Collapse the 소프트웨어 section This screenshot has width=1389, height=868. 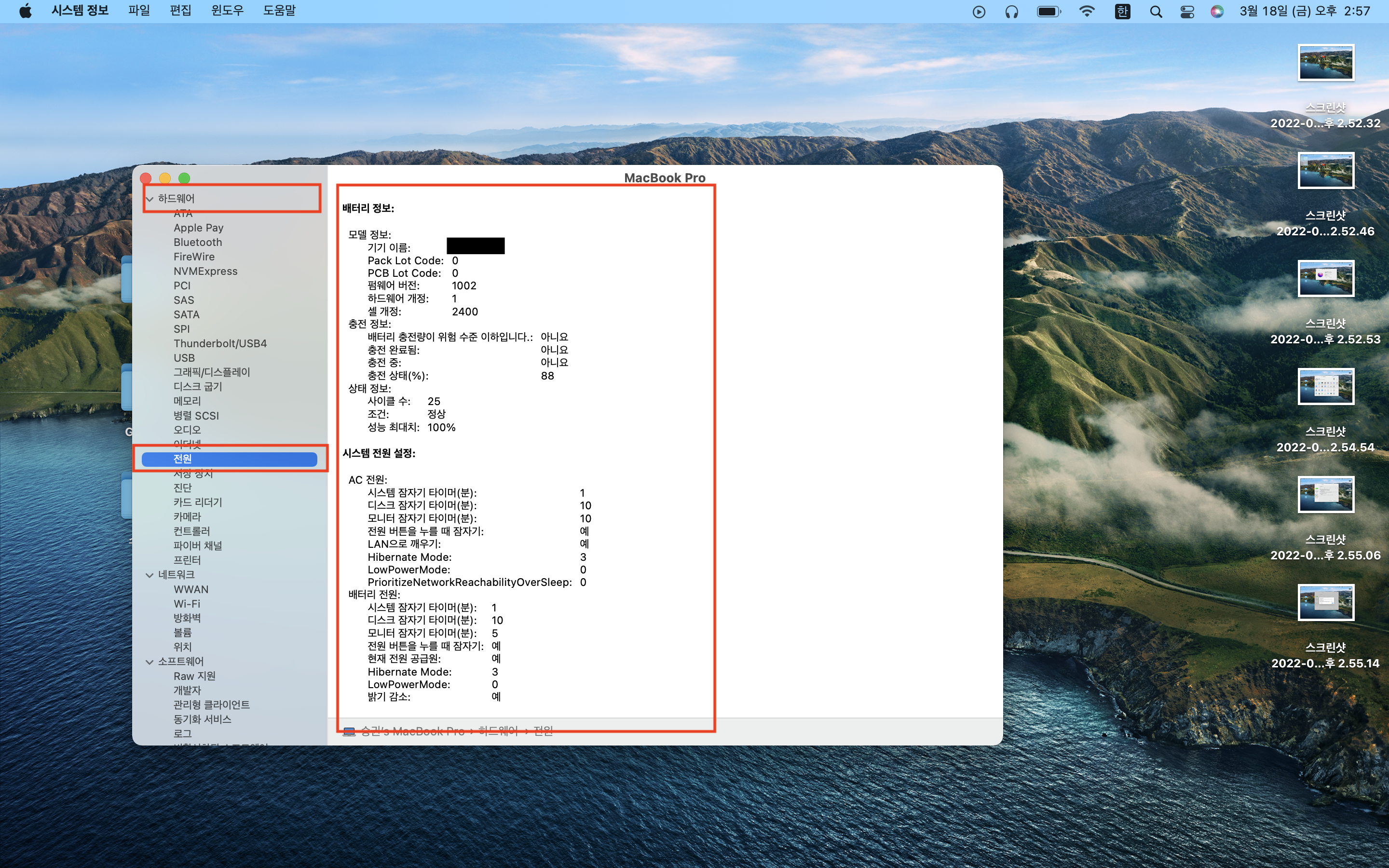point(150,662)
